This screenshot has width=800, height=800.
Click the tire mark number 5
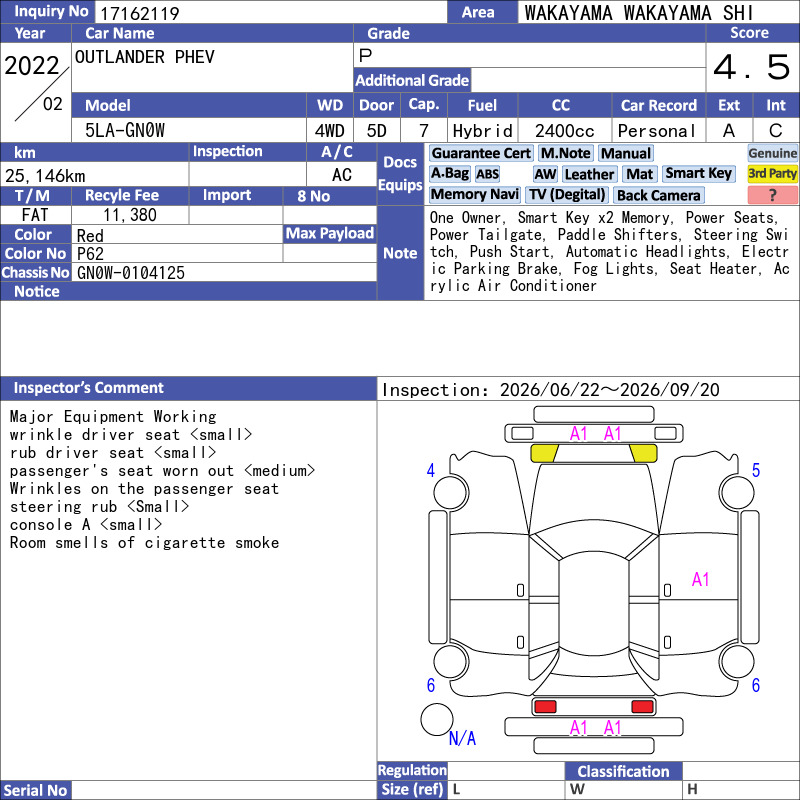point(756,470)
